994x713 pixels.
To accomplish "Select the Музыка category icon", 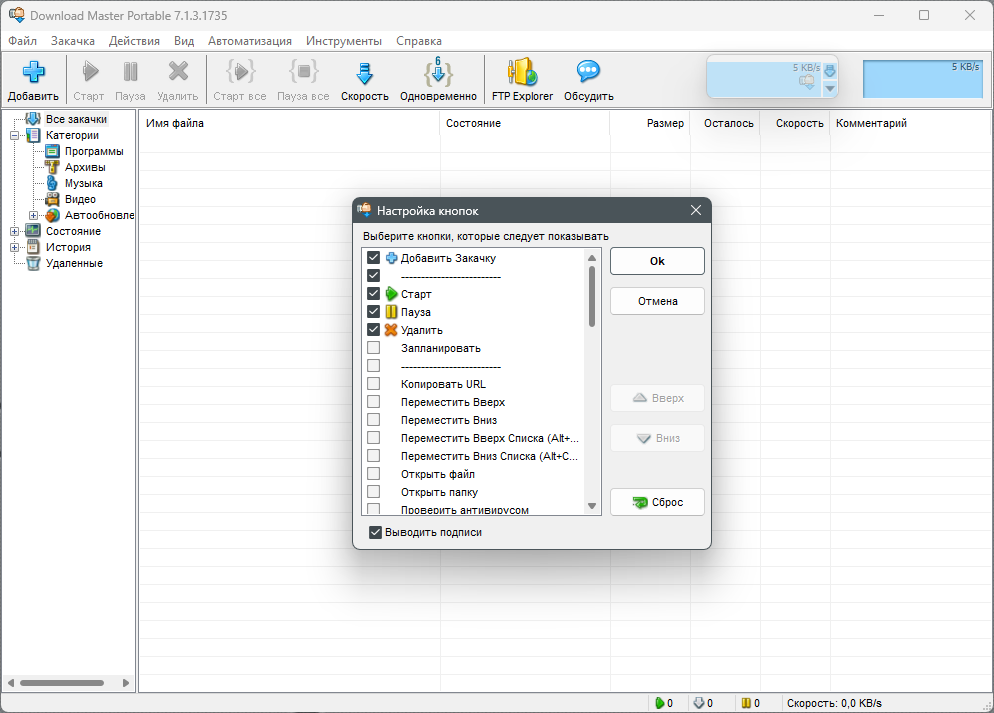I will [x=53, y=183].
